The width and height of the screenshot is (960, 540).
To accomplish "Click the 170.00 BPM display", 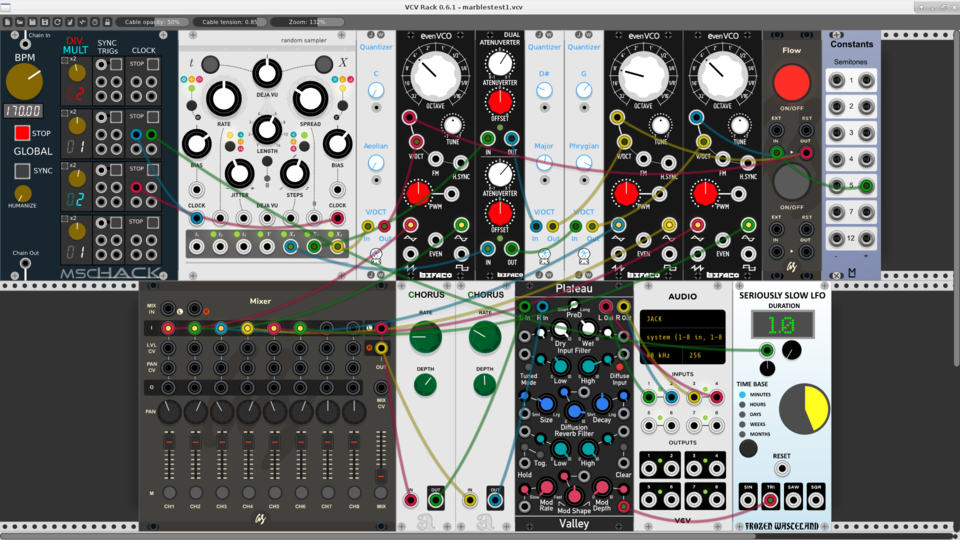I will [x=23, y=111].
